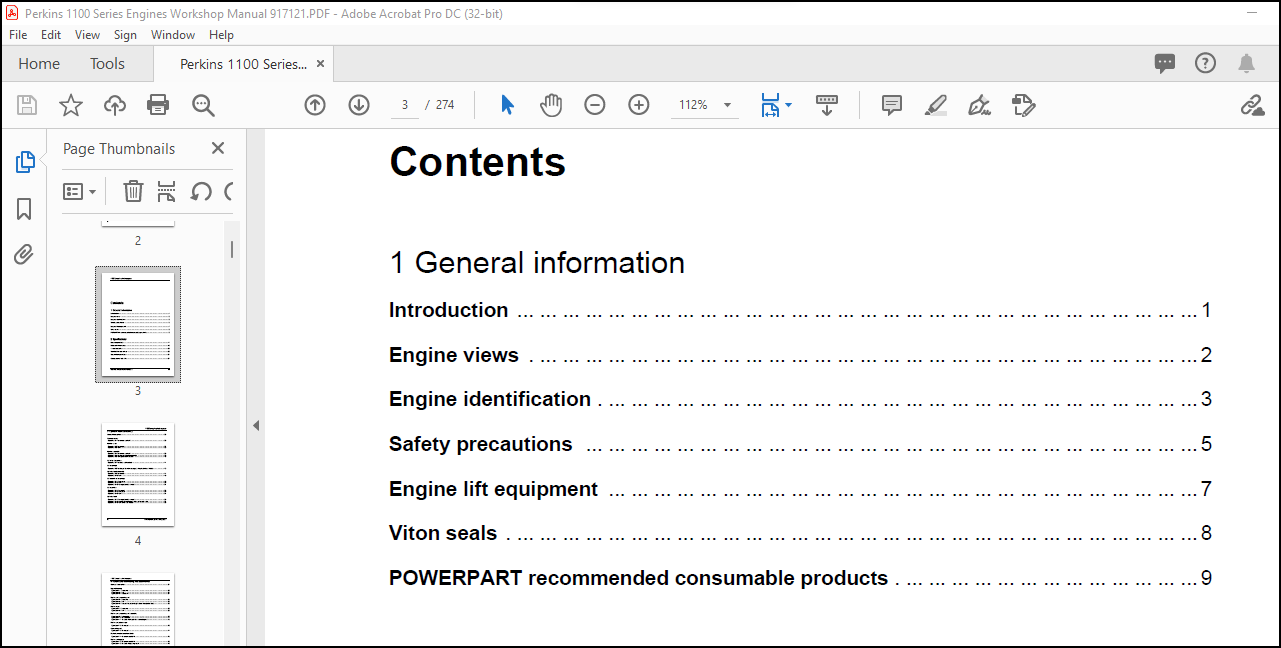Toggle the Page Thumbnails pane icon

click(x=25, y=162)
